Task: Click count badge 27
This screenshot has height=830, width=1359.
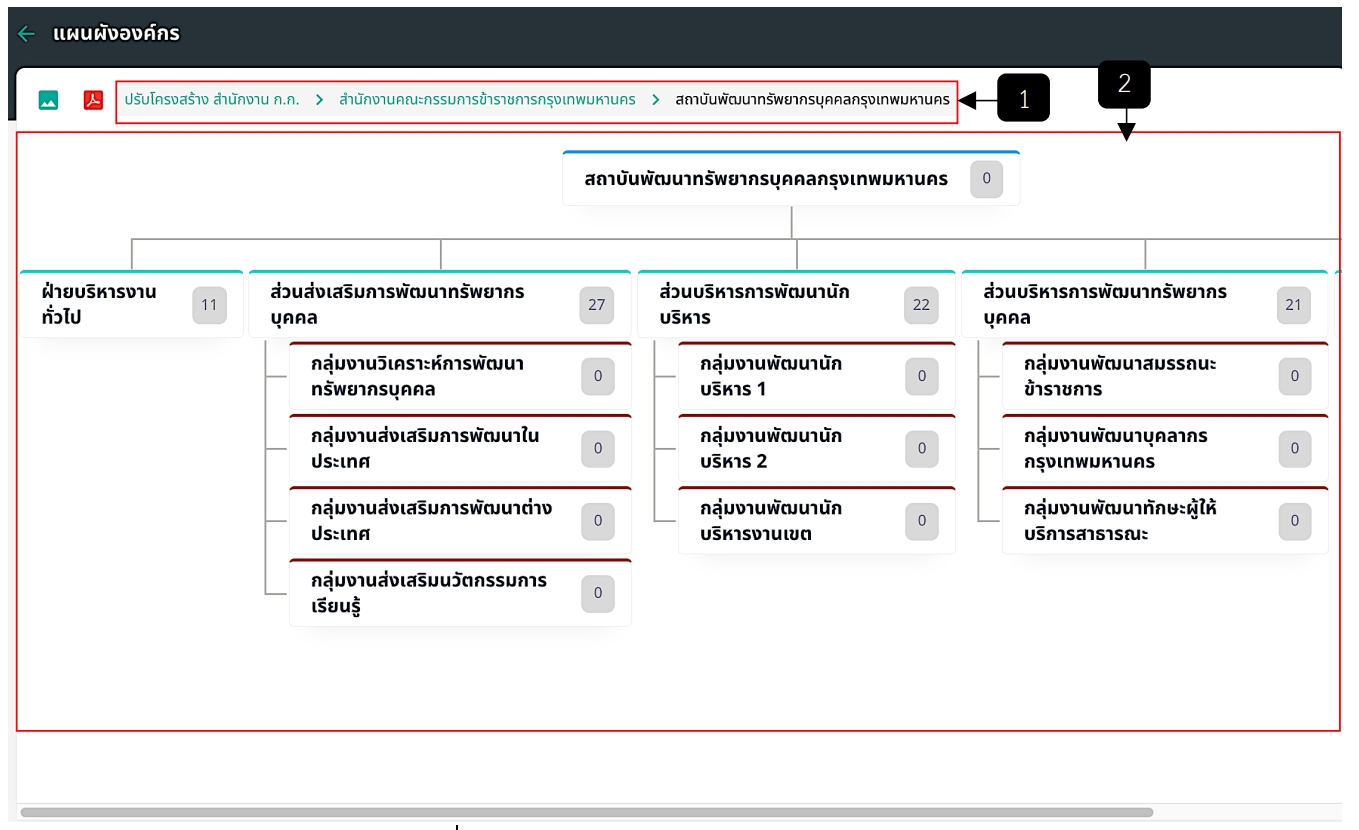Action: pyautogui.click(x=597, y=305)
